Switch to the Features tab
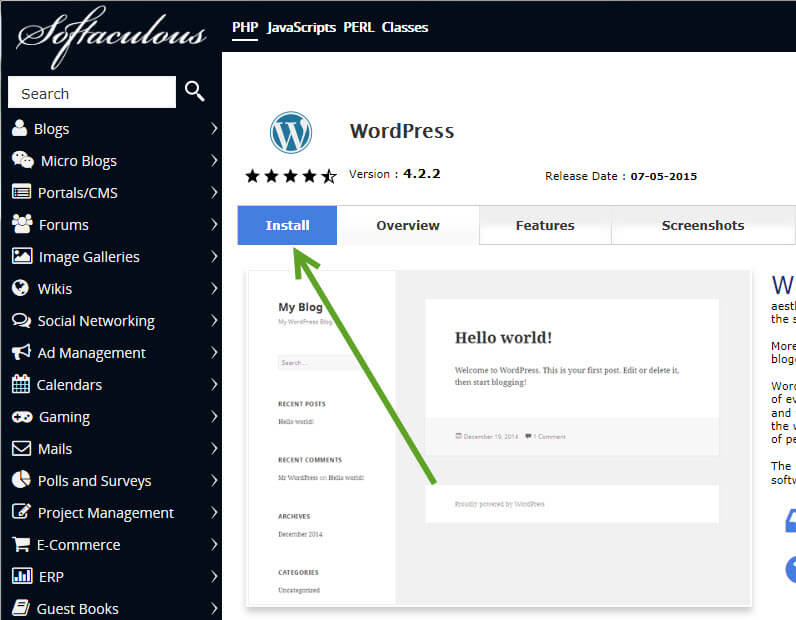The image size is (796, 620). (x=545, y=225)
